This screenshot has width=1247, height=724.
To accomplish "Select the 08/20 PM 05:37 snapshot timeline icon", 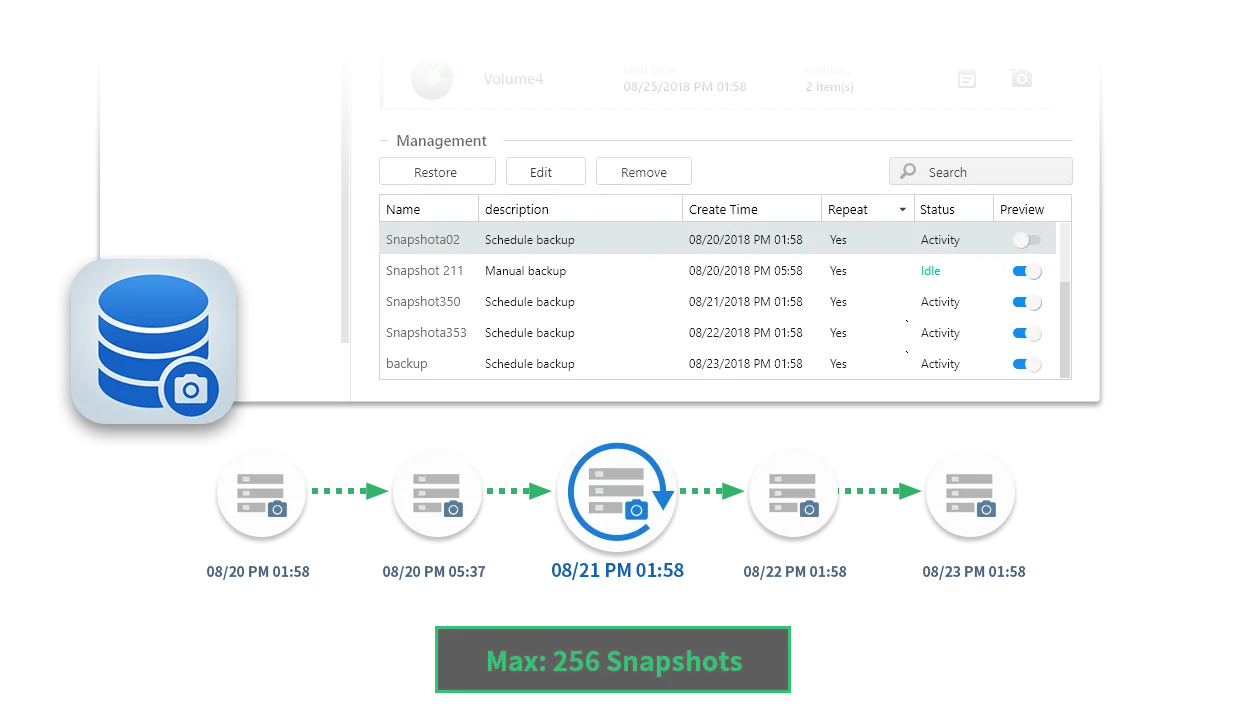I will coord(437,494).
